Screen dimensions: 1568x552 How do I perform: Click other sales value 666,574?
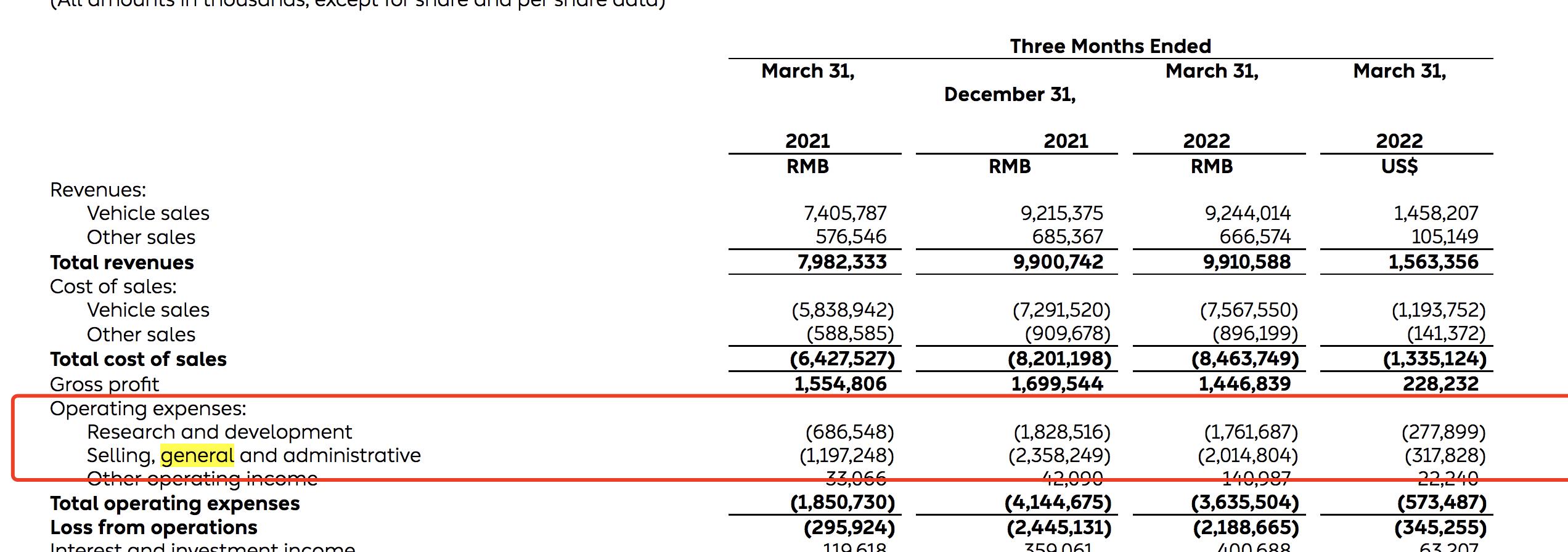(1256, 237)
